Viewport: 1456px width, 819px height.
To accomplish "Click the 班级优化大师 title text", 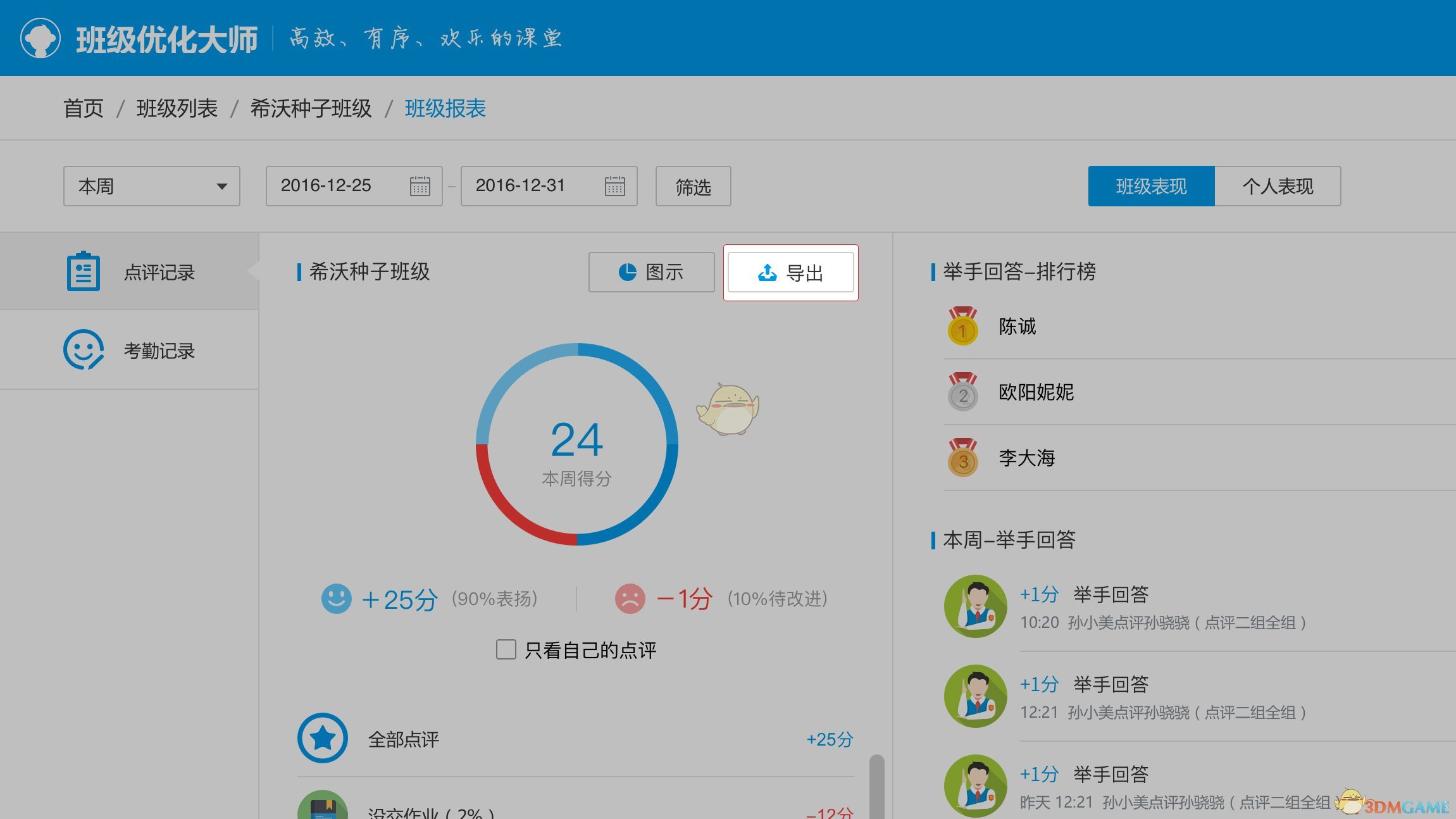I will 167,39.
